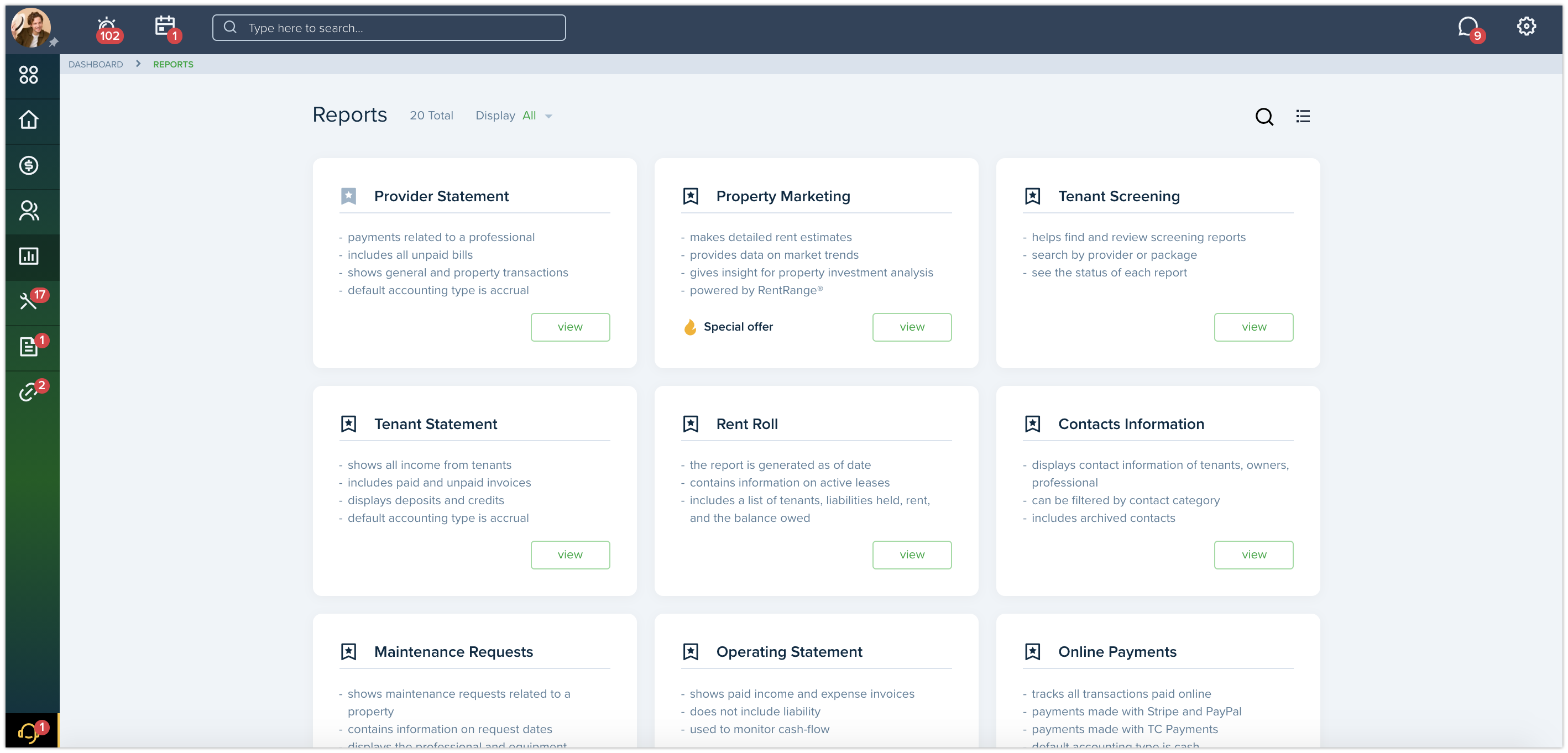The width and height of the screenshot is (1568, 753).
Task: View the Tenant Statement report
Action: (x=571, y=555)
